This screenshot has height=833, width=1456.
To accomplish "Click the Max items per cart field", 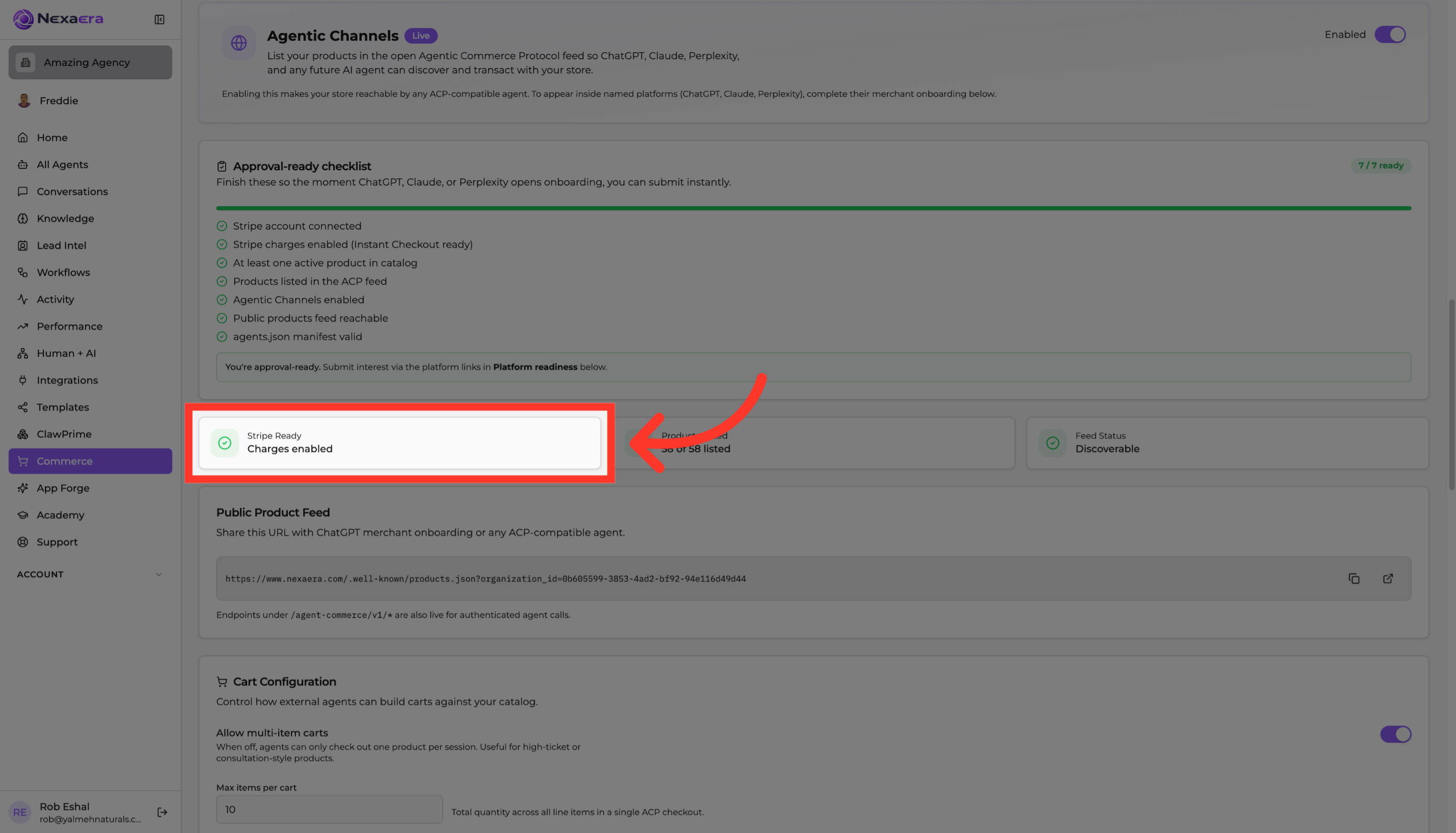I will pos(329,810).
